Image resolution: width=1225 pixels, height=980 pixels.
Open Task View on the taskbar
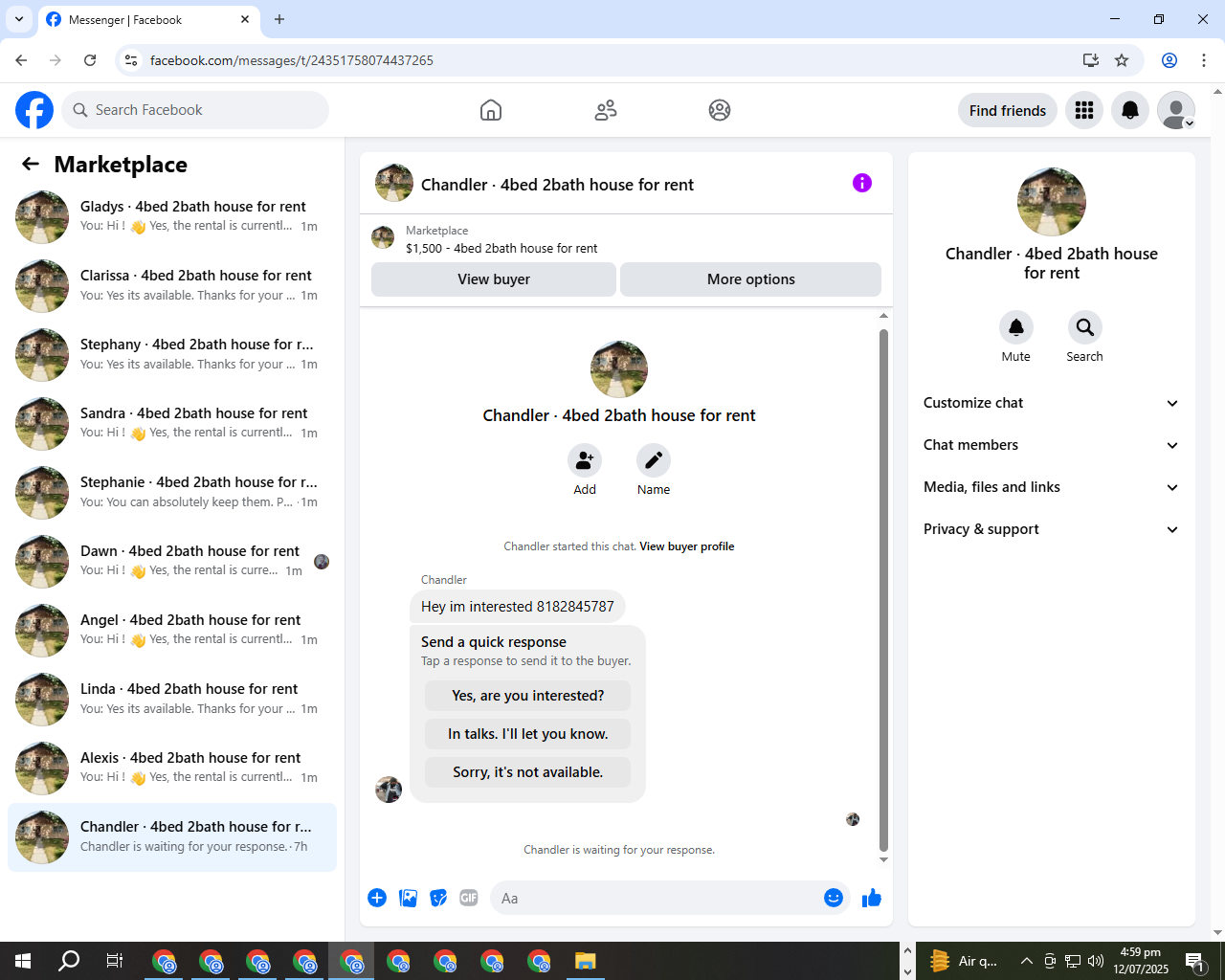click(x=115, y=961)
